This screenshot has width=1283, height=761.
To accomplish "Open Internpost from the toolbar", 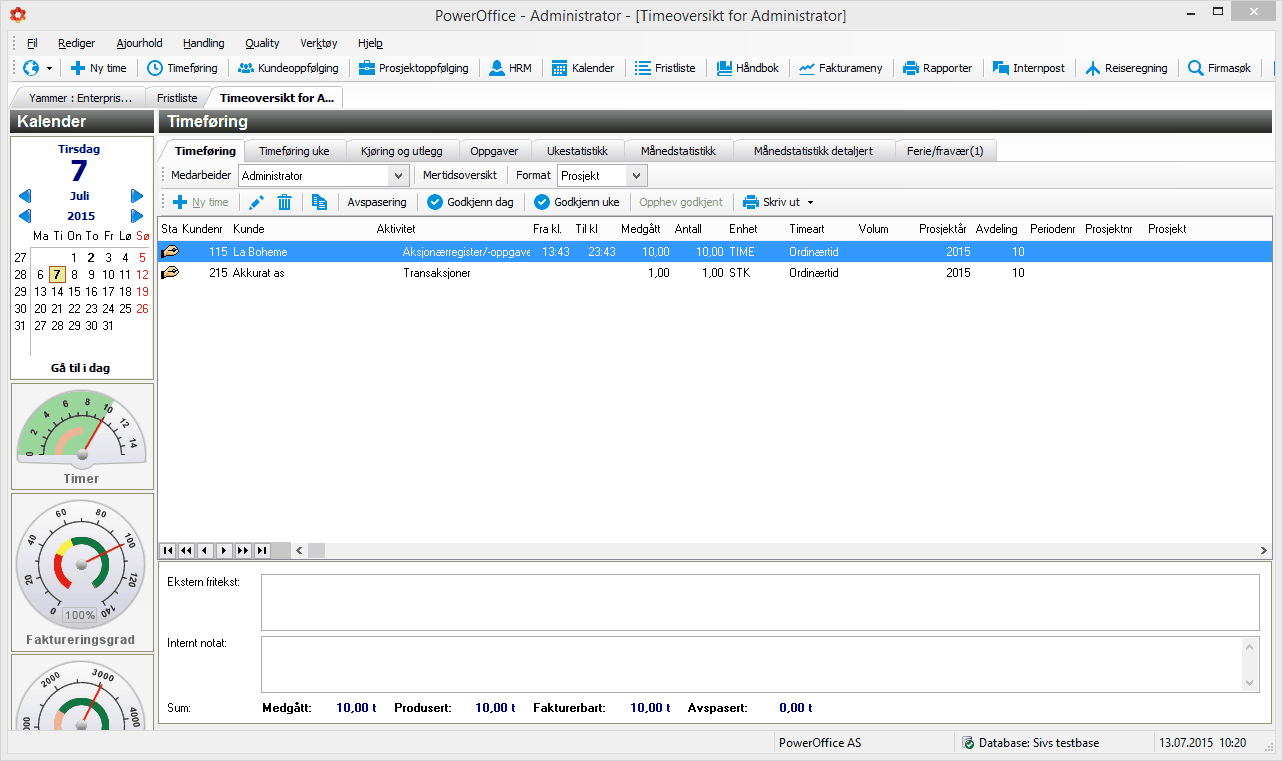I will [x=1028, y=68].
